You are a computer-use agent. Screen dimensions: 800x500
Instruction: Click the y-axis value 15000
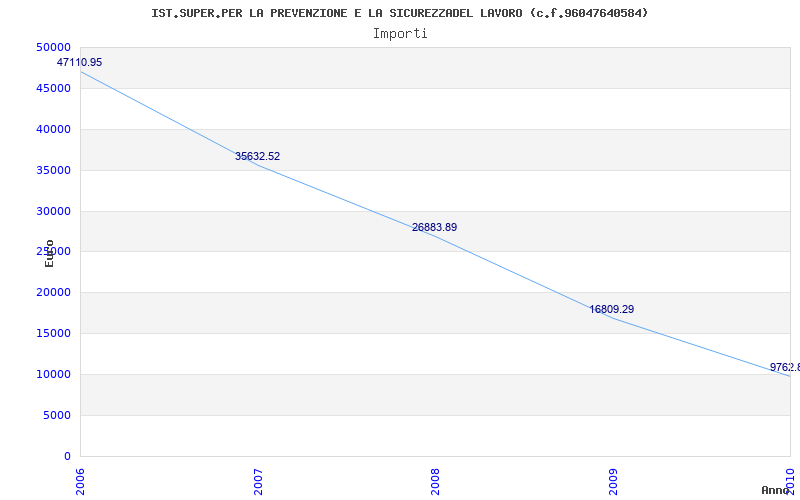tap(53, 333)
